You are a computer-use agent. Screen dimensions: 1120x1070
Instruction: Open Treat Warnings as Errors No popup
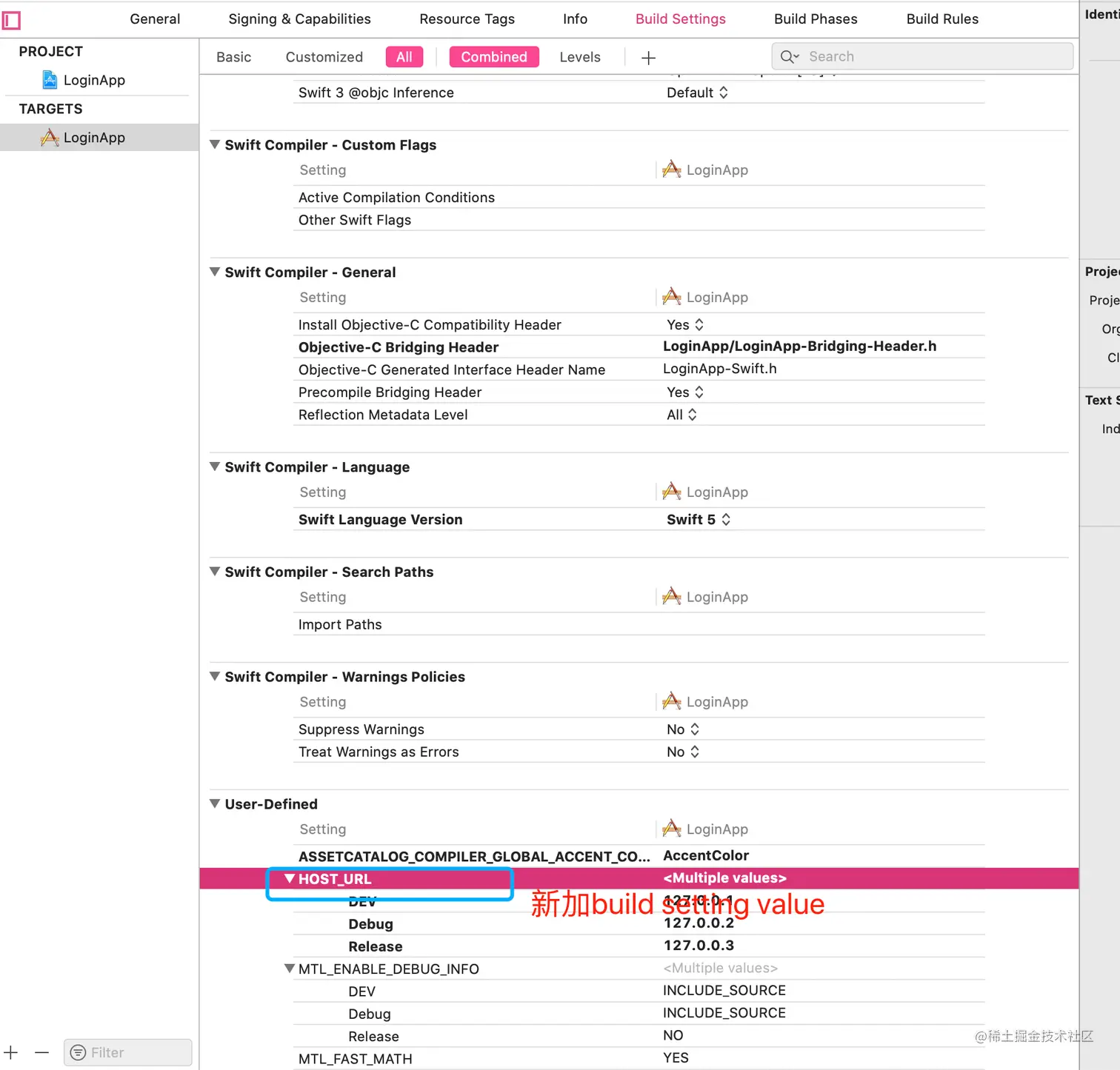683,752
